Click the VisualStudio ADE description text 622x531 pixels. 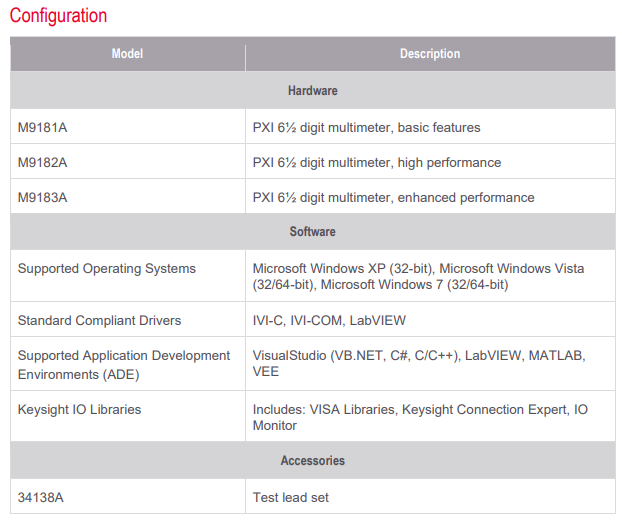pos(419,363)
